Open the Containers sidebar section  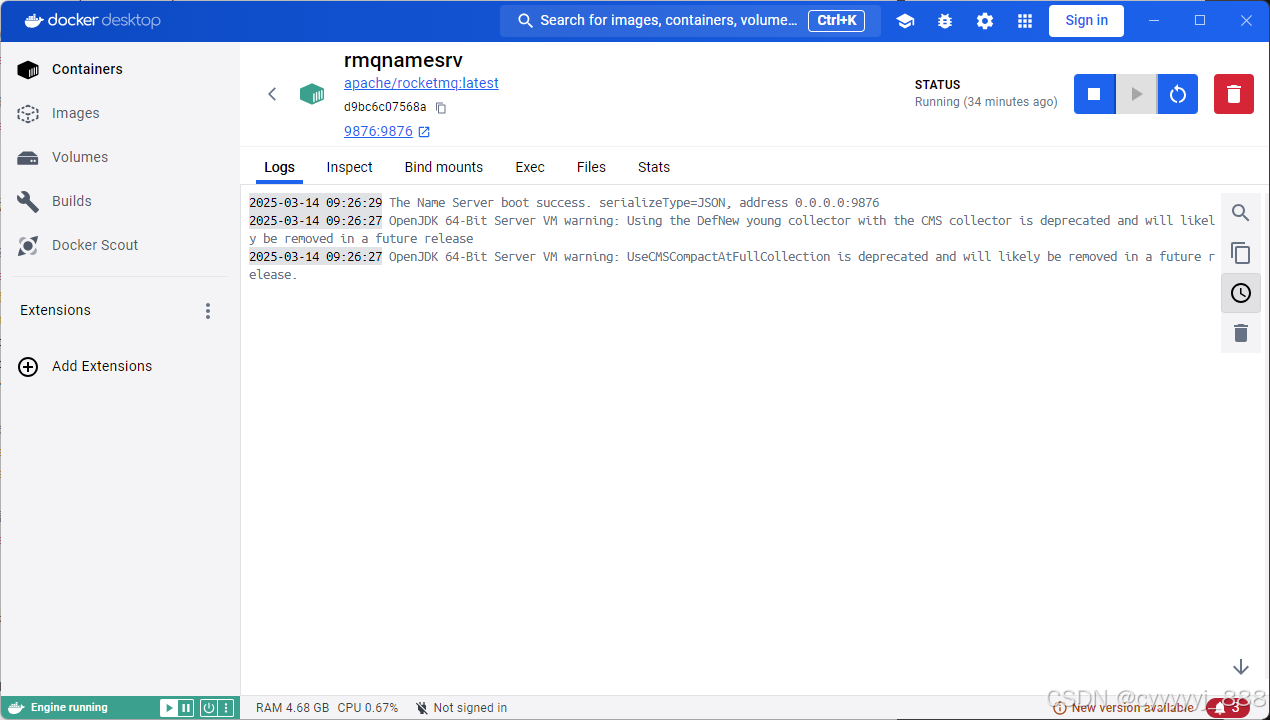tap(86, 69)
